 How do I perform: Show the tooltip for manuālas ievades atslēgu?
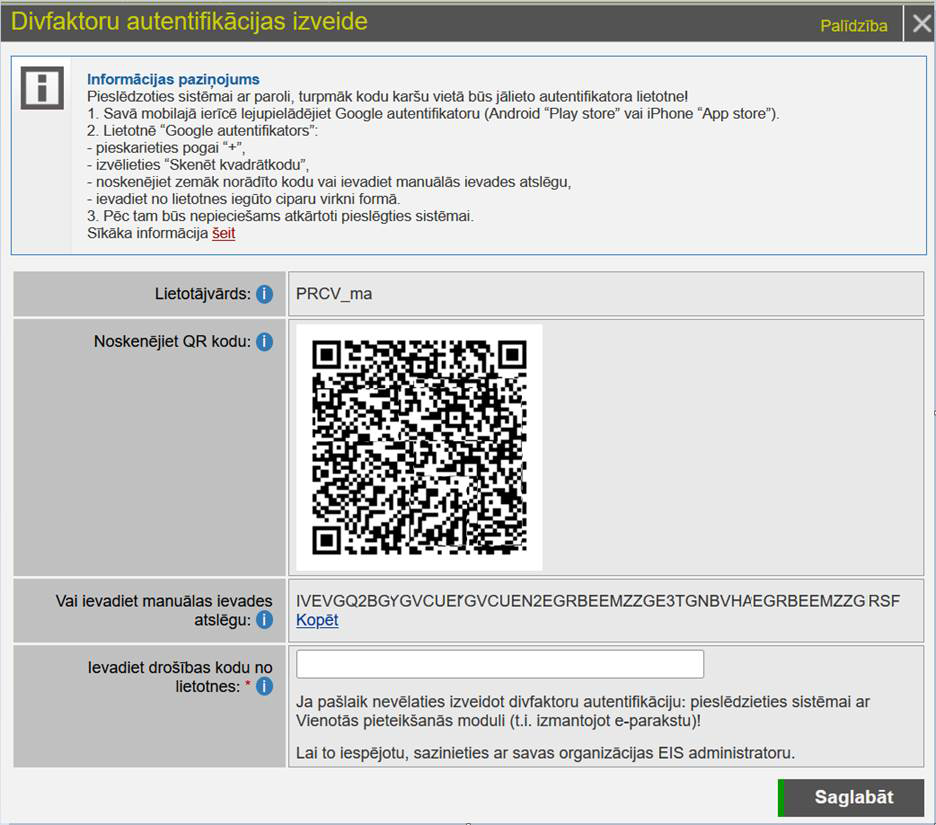[264, 620]
